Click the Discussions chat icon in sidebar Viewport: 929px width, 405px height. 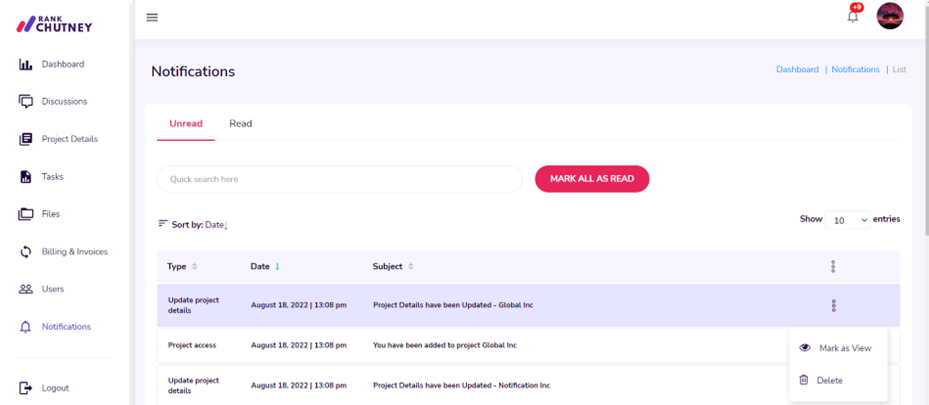coord(25,101)
